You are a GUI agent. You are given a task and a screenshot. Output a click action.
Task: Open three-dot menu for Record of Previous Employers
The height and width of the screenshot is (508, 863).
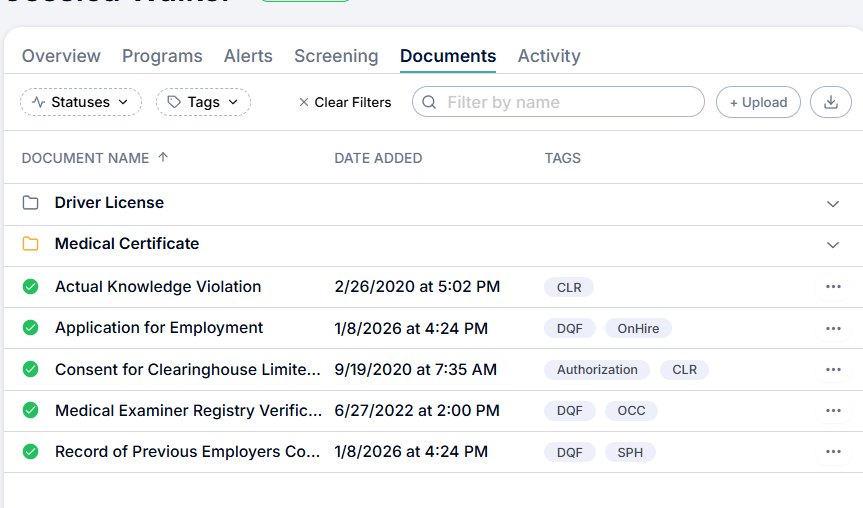click(833, 452)
